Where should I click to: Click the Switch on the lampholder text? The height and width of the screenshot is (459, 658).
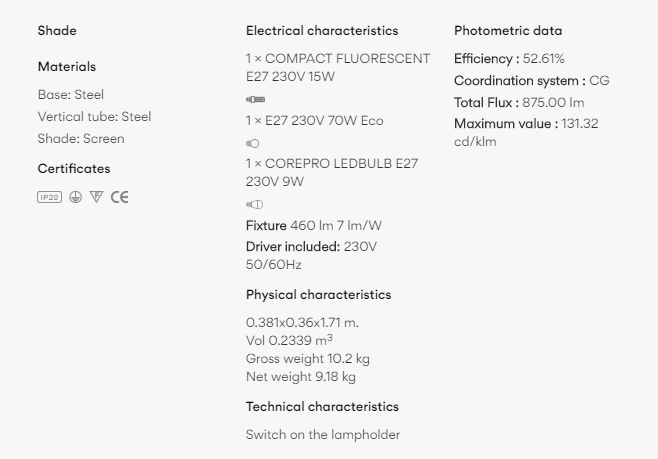323,435
